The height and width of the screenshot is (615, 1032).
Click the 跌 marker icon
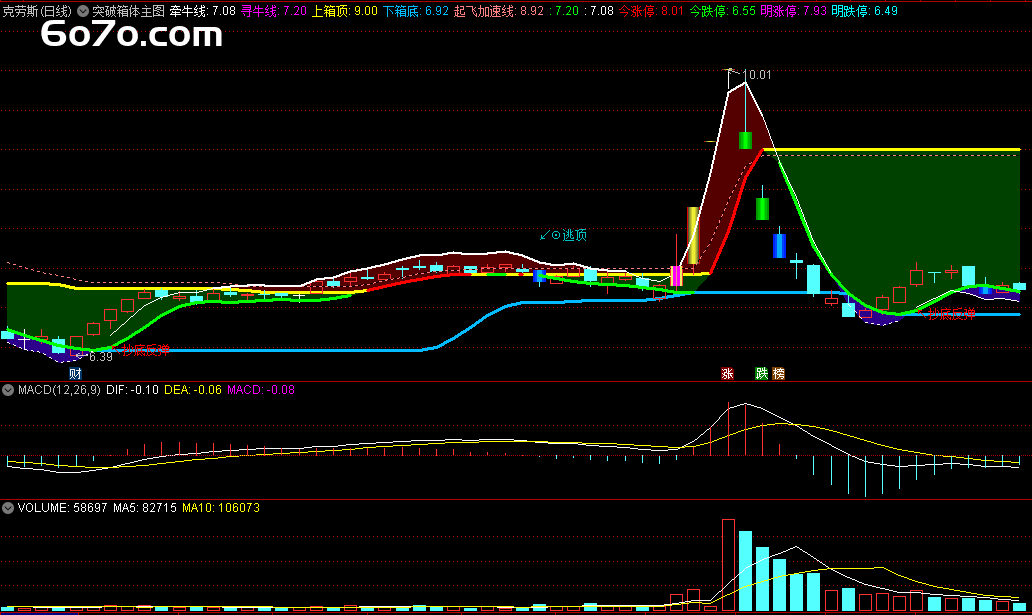(x=761, y=373)
